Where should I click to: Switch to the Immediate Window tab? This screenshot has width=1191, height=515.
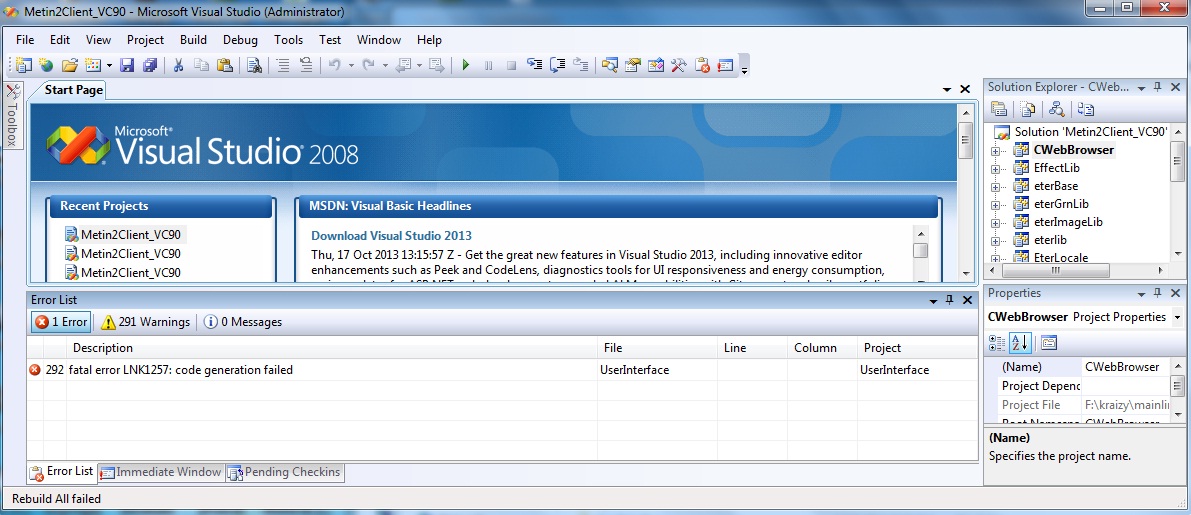point(160,472)
